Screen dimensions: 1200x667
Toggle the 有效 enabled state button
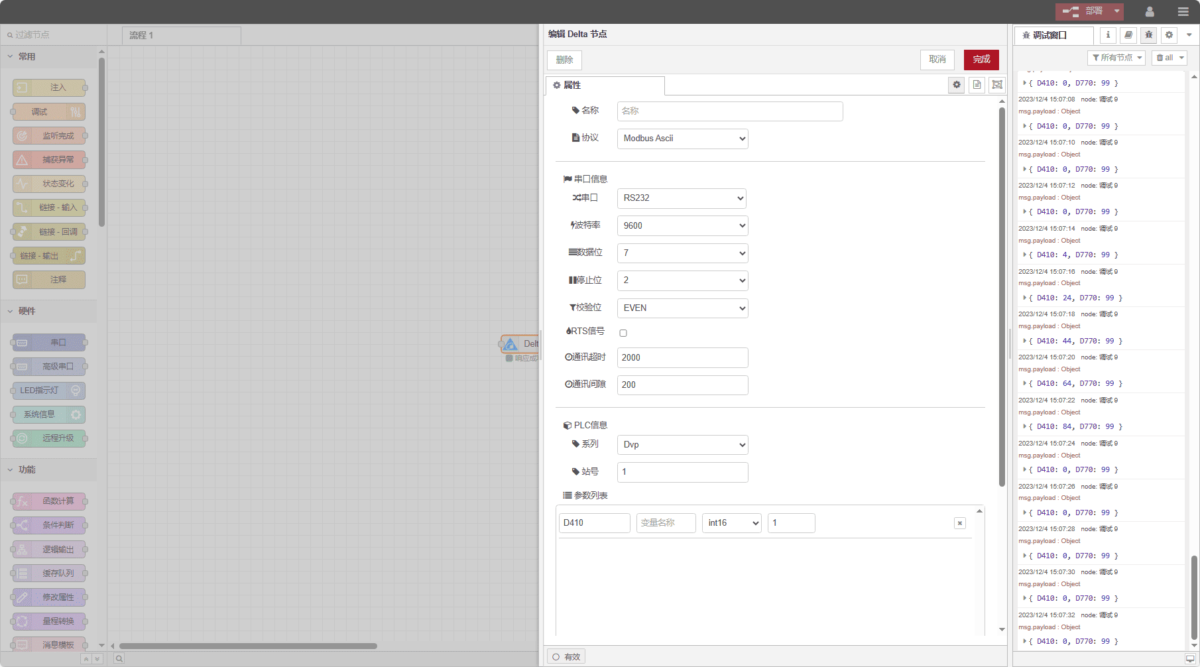pyautogui.click(x=566, y=657)
